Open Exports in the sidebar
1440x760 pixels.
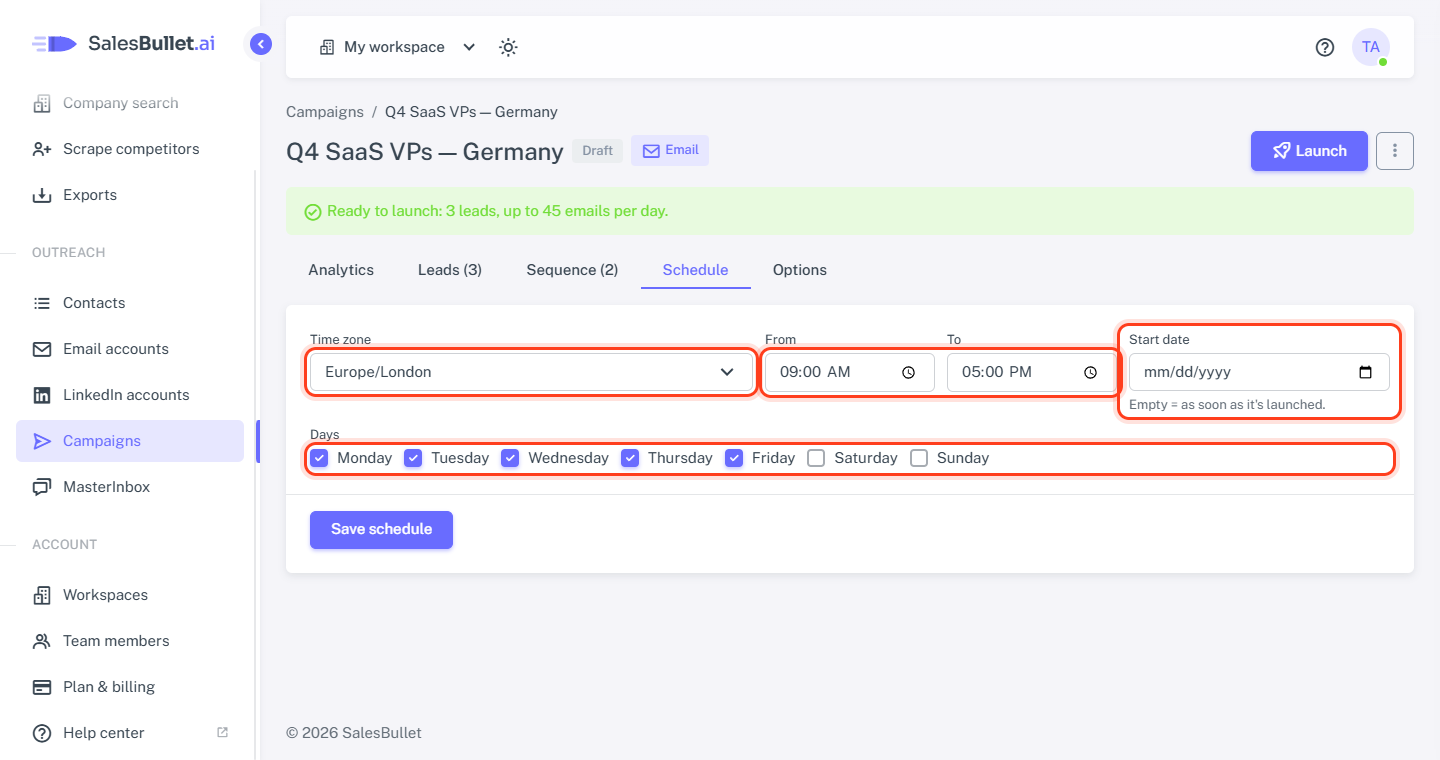130,195
